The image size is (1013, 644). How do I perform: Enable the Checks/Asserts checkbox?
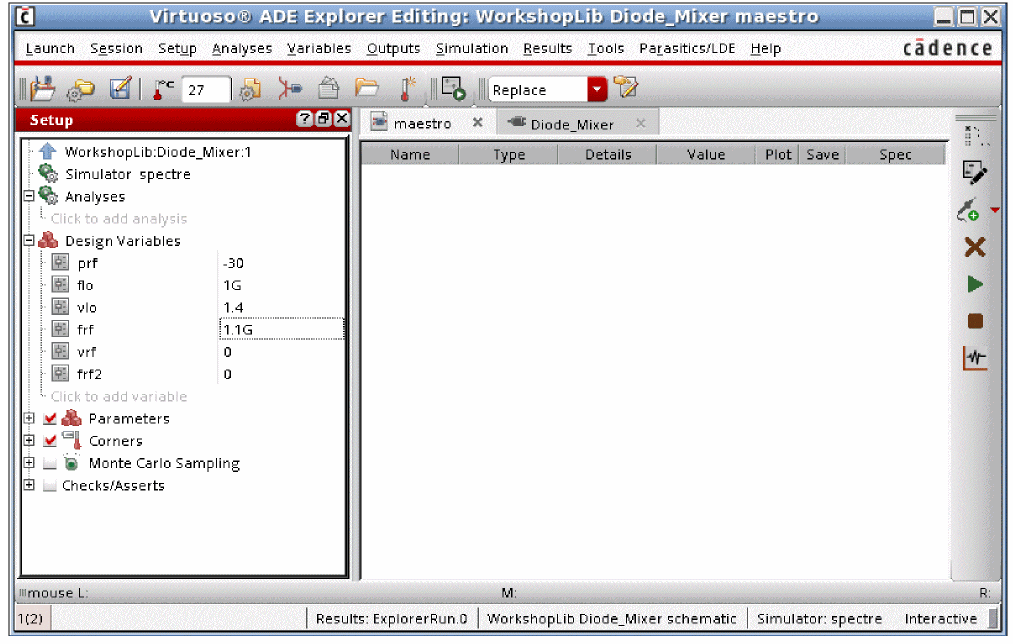(50, 486)
